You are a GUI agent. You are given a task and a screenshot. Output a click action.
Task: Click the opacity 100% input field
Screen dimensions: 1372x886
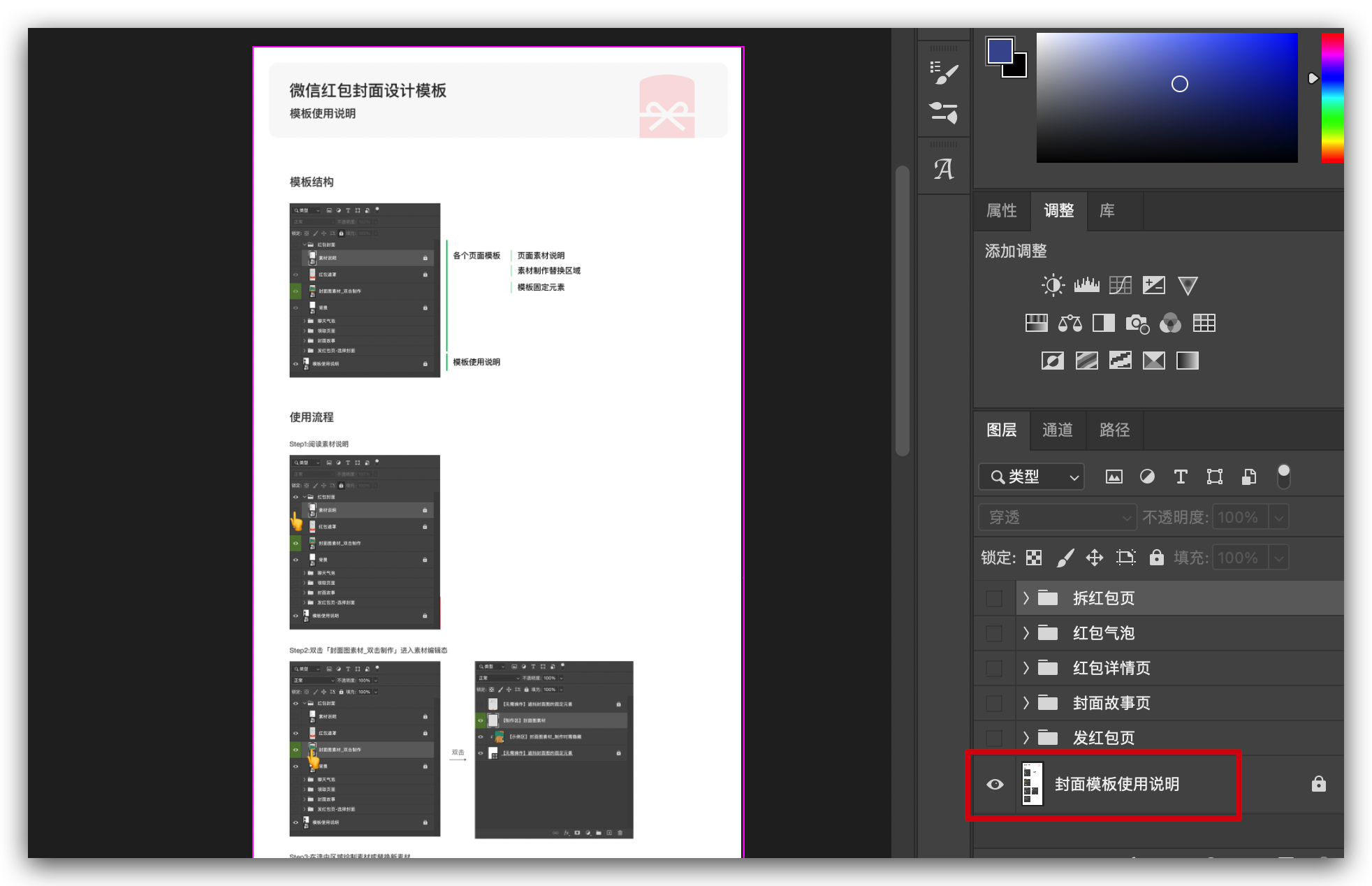(x=1241, y=518)
